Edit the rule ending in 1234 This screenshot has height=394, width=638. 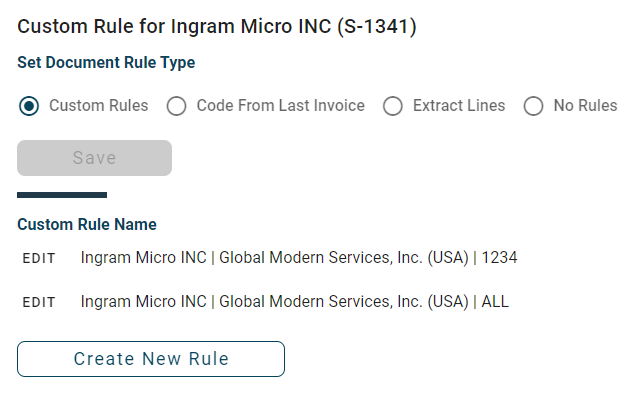[x=39, y=258]
